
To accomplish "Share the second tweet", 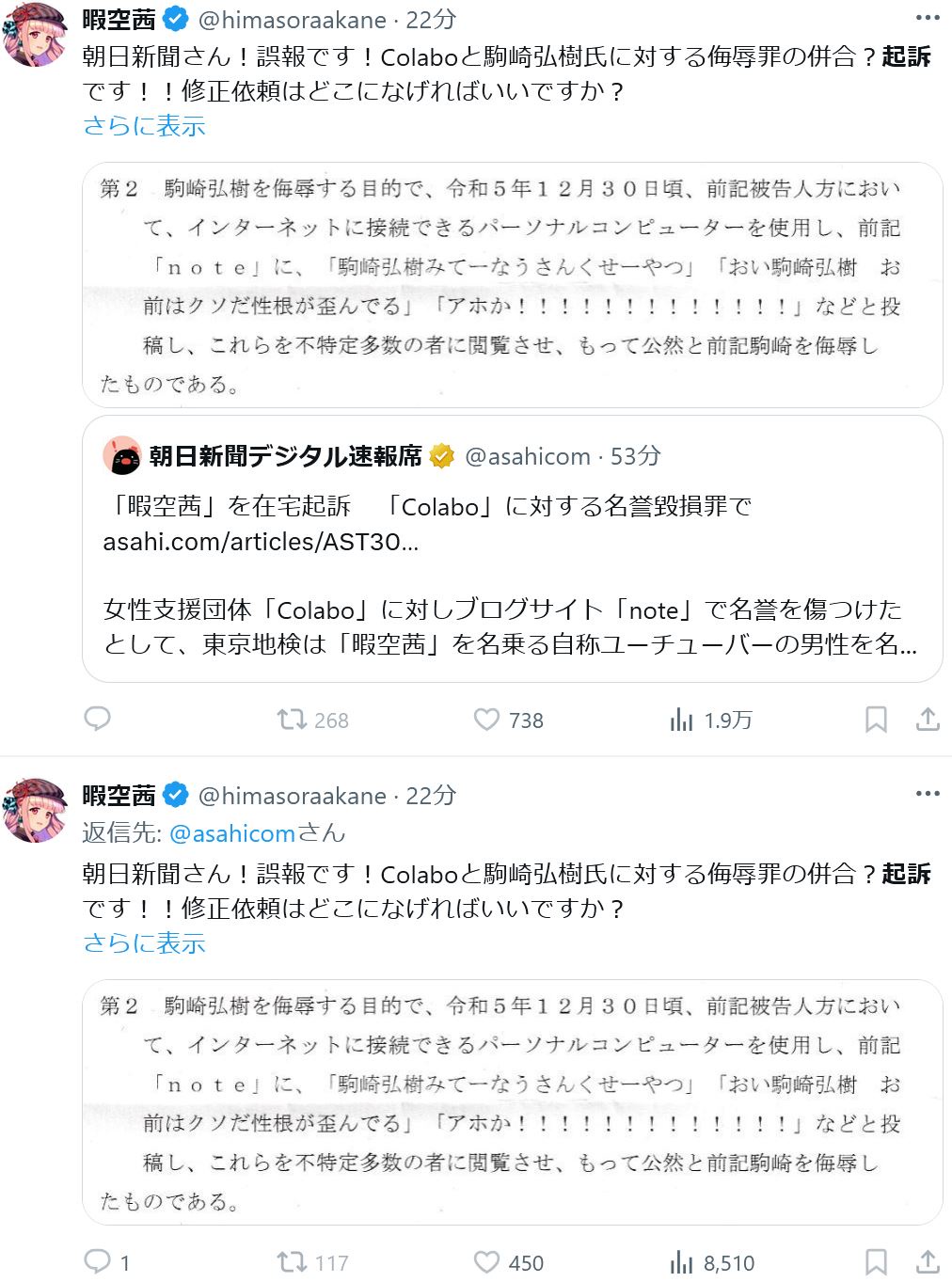I will 928,1261.
